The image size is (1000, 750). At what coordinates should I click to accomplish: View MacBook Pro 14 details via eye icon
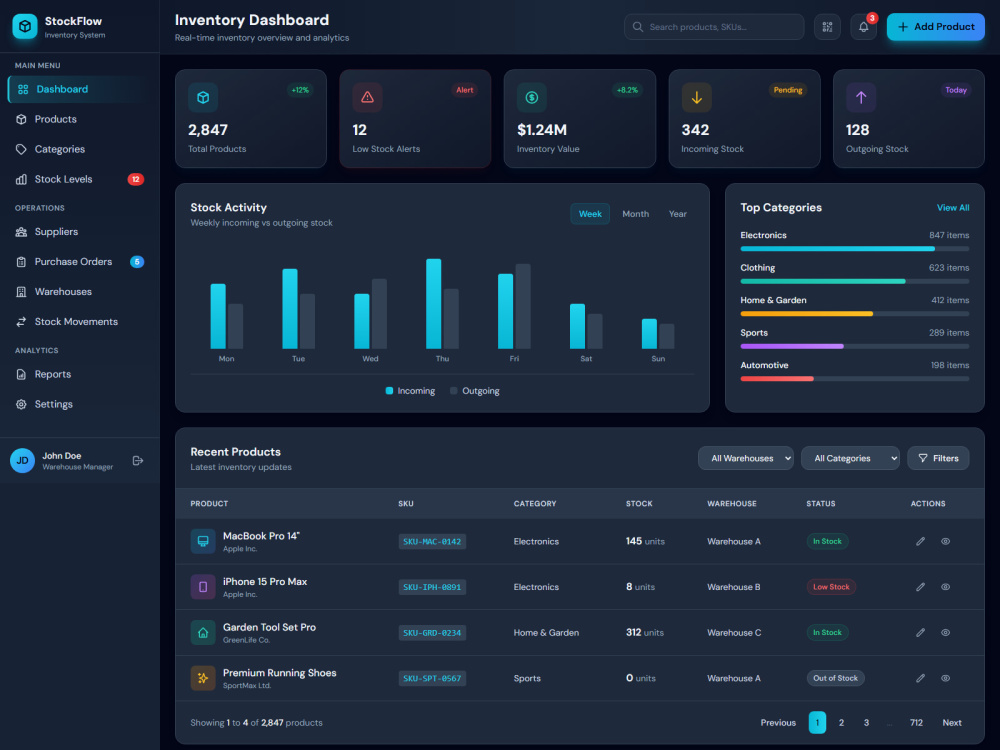coord(945,541)
